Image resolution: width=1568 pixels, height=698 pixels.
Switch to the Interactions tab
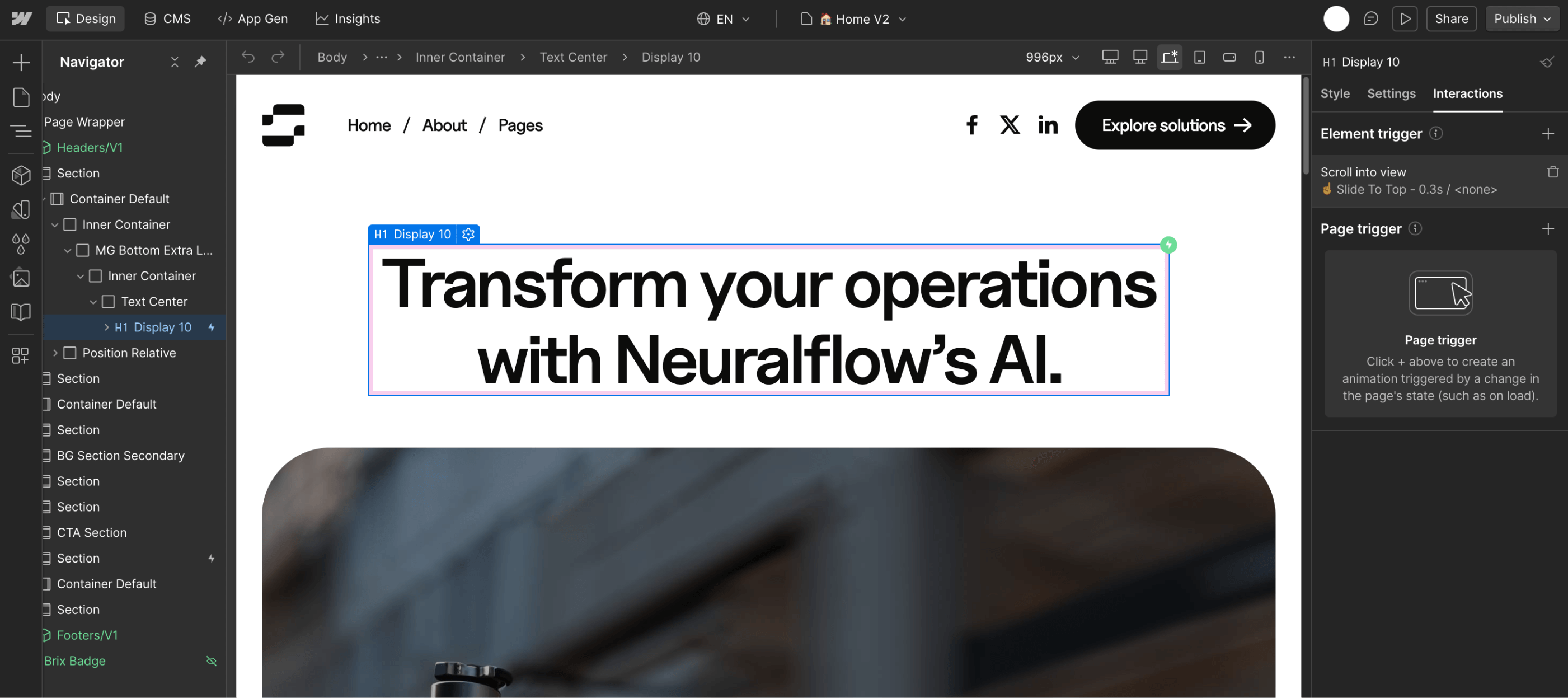1468,94
